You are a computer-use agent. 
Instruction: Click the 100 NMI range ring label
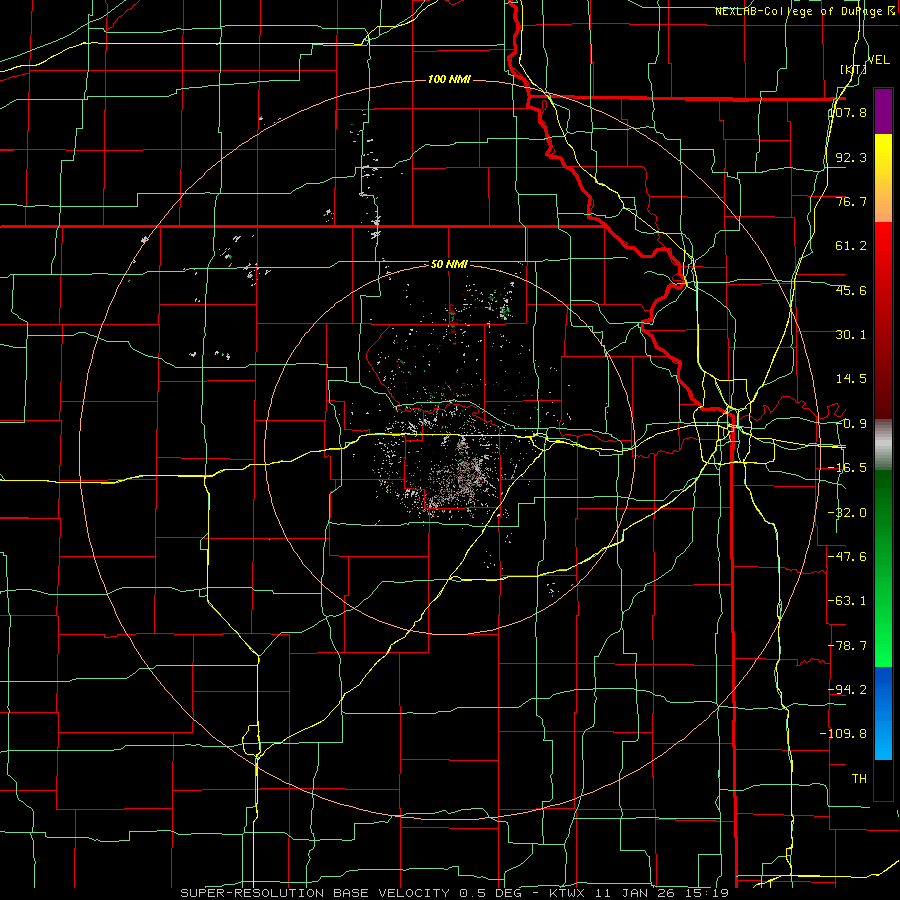click(x=449, y=79)
